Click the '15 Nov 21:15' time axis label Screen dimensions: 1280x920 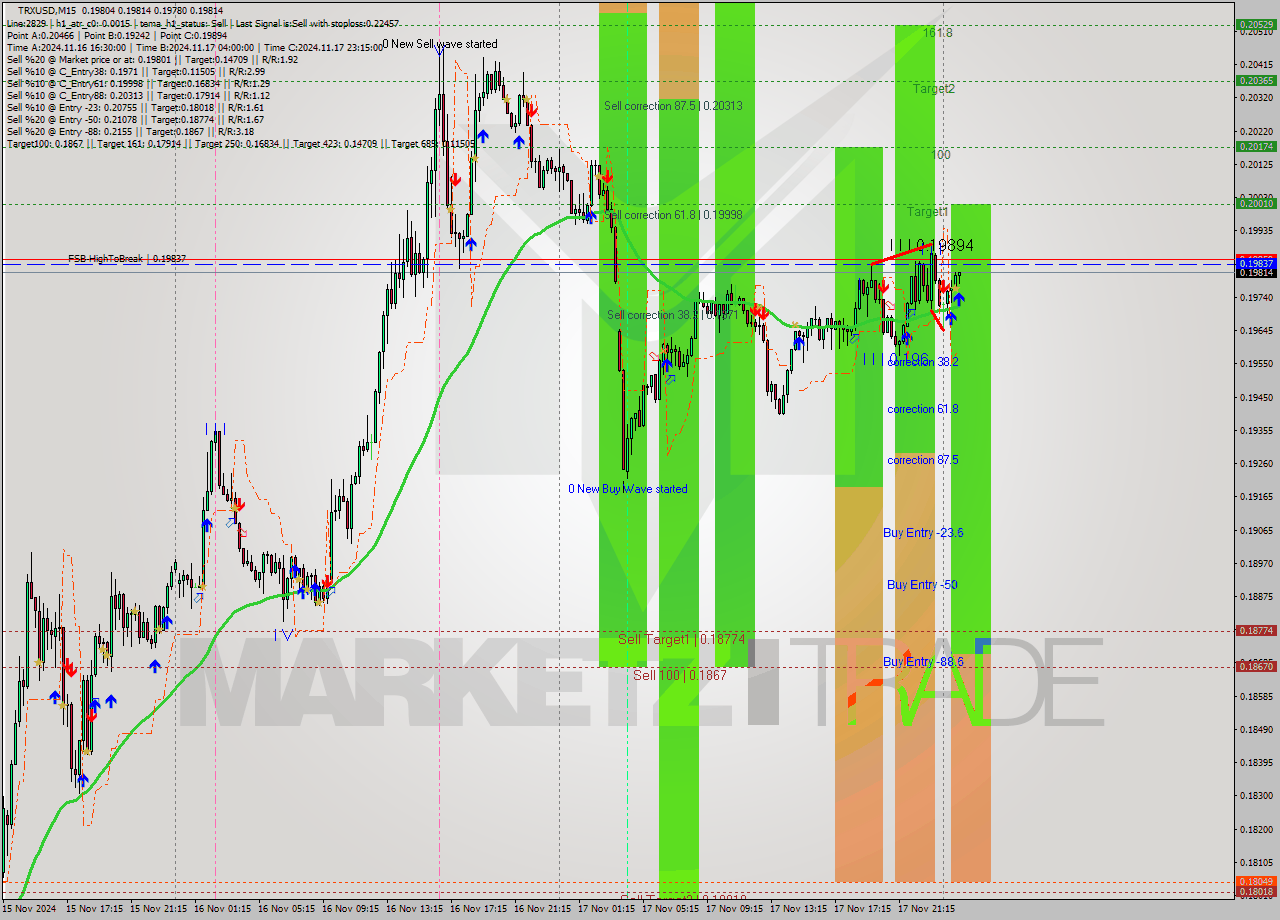point(159,910)
